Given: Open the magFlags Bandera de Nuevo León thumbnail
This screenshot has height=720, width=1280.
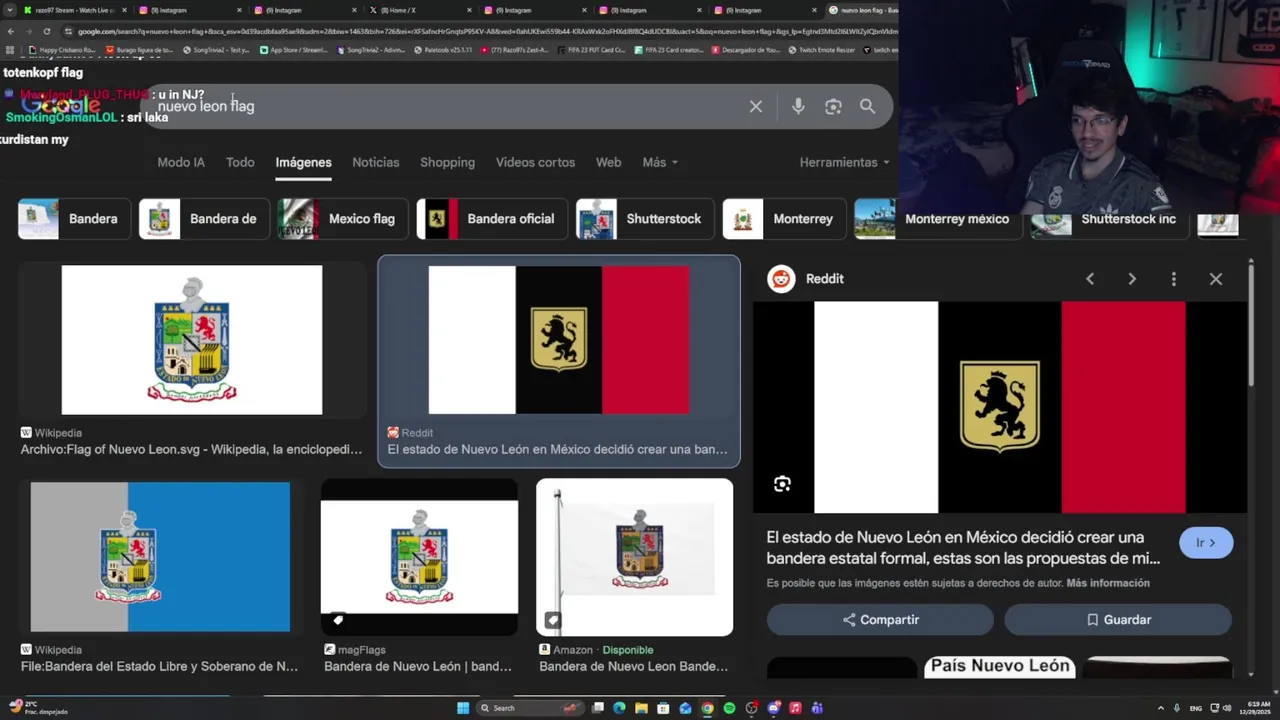Looking at the screenshot, I should 419,557.
